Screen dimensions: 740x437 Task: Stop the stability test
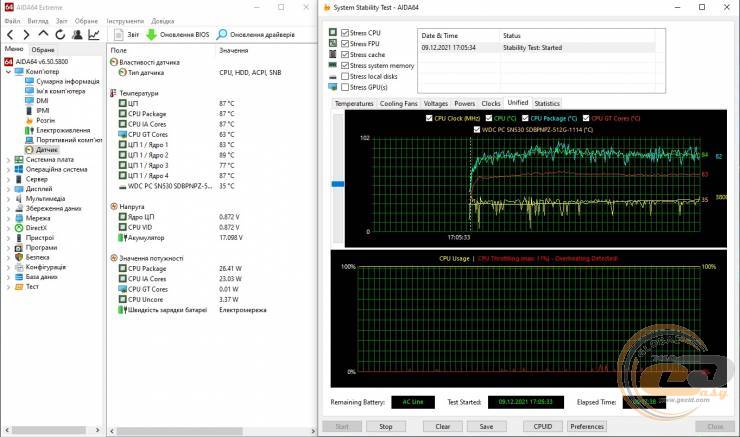[386, 426]
